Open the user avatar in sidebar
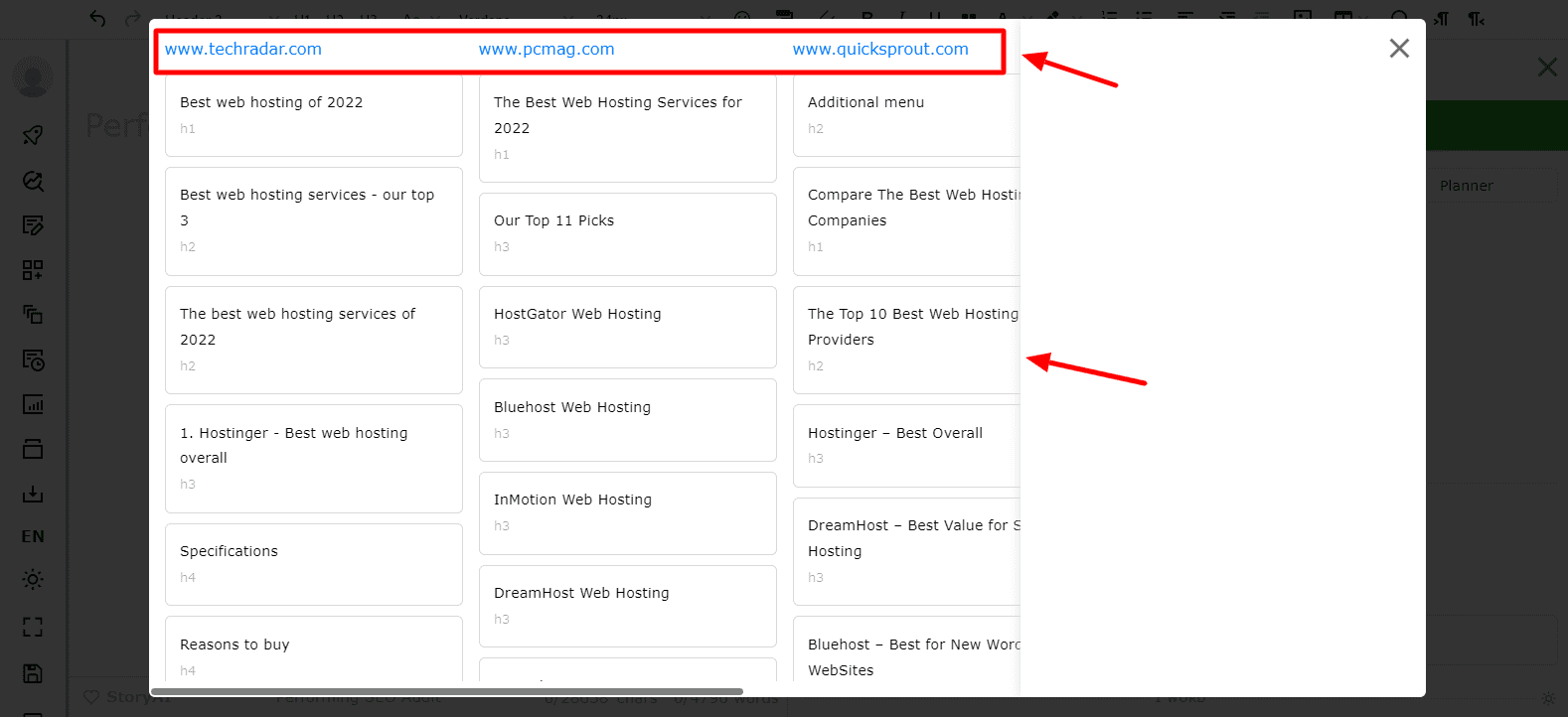 [33, 77]
